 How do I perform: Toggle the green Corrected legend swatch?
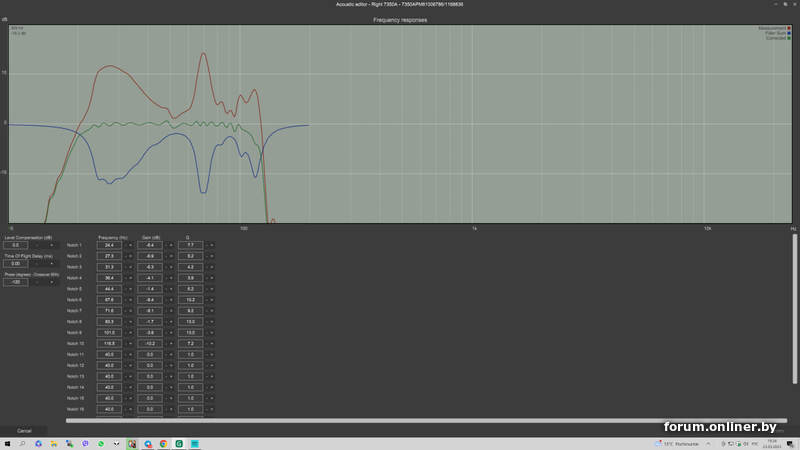tap(789, 38)
